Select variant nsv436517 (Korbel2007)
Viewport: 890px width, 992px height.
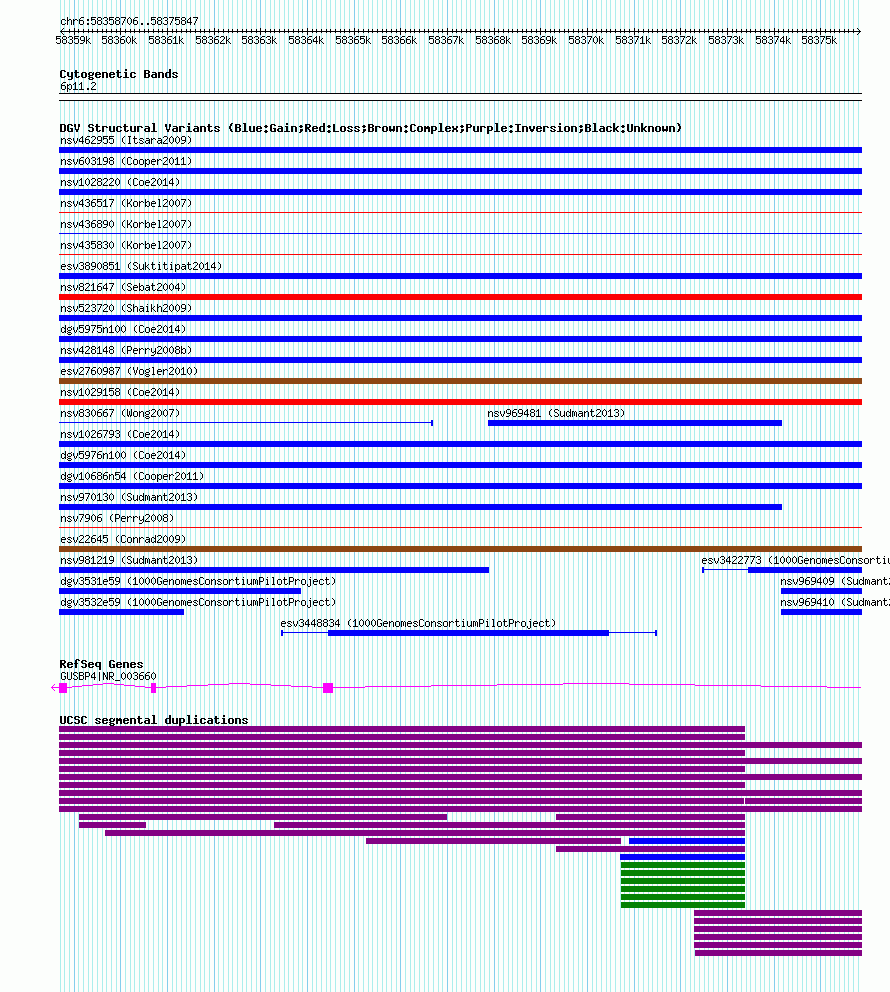click(x=126, y=203)
